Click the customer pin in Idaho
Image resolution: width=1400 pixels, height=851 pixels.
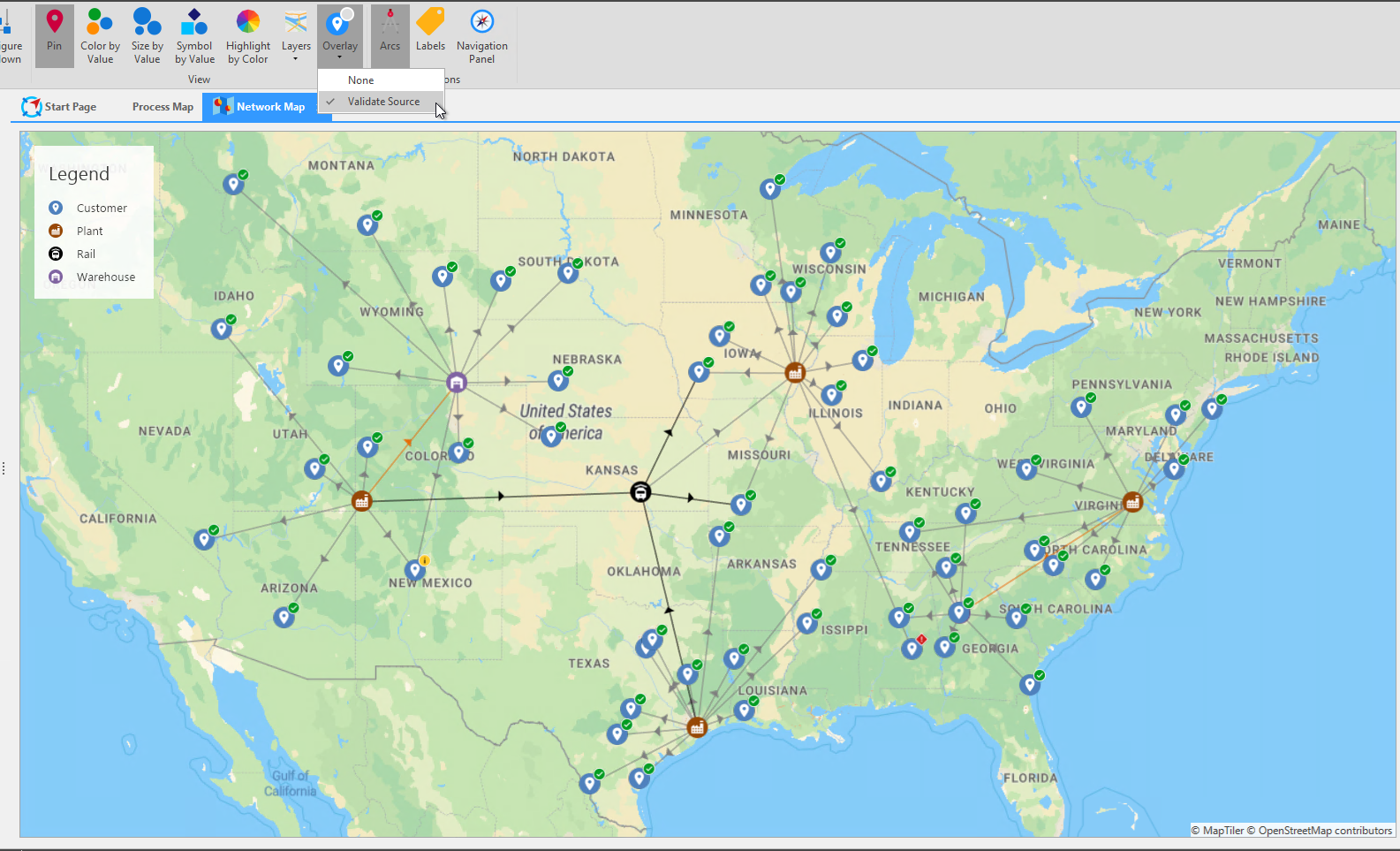[x=222, y=328]
